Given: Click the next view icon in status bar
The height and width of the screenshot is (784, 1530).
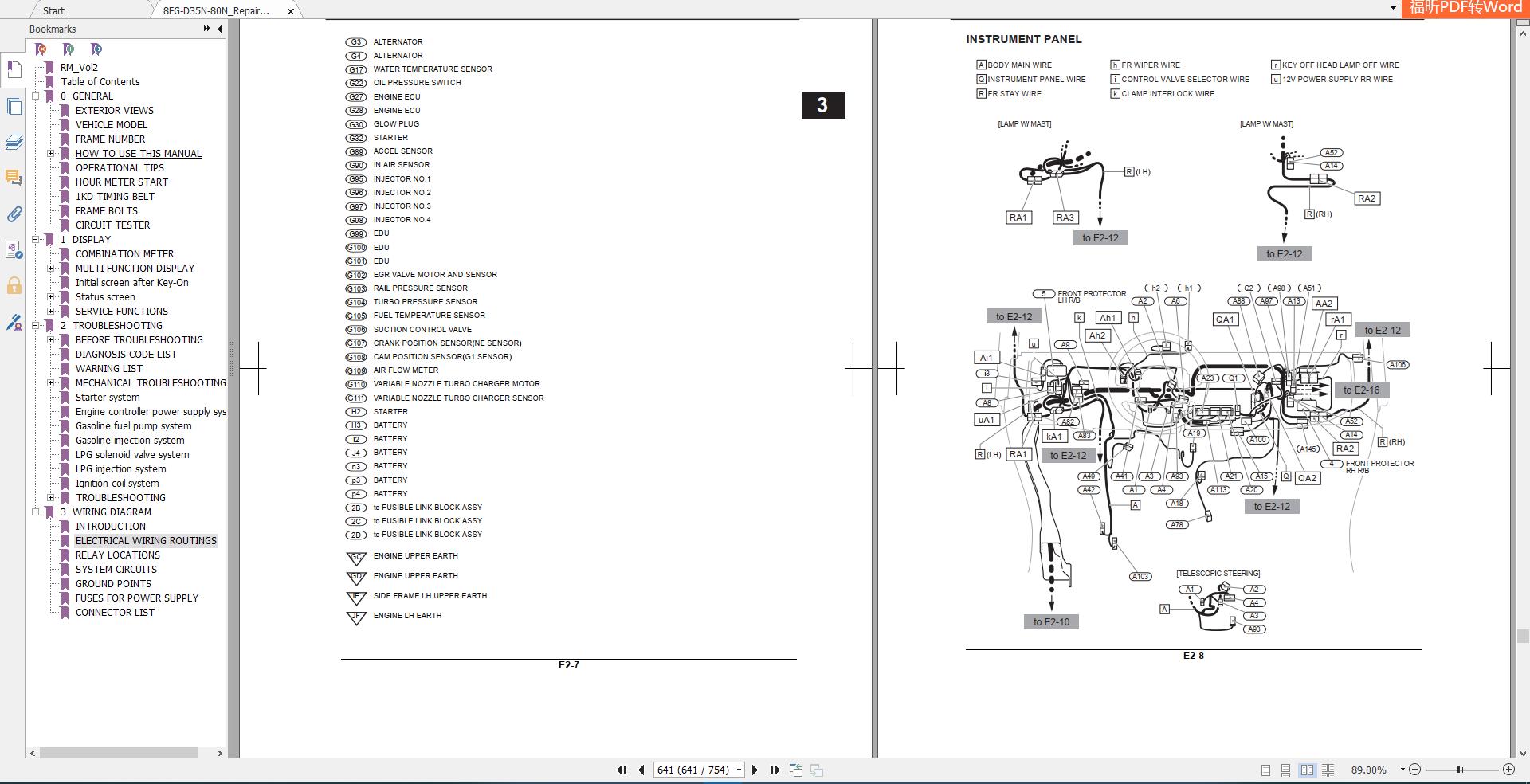Looking at the screenshot, I should [x=817, y=770].
